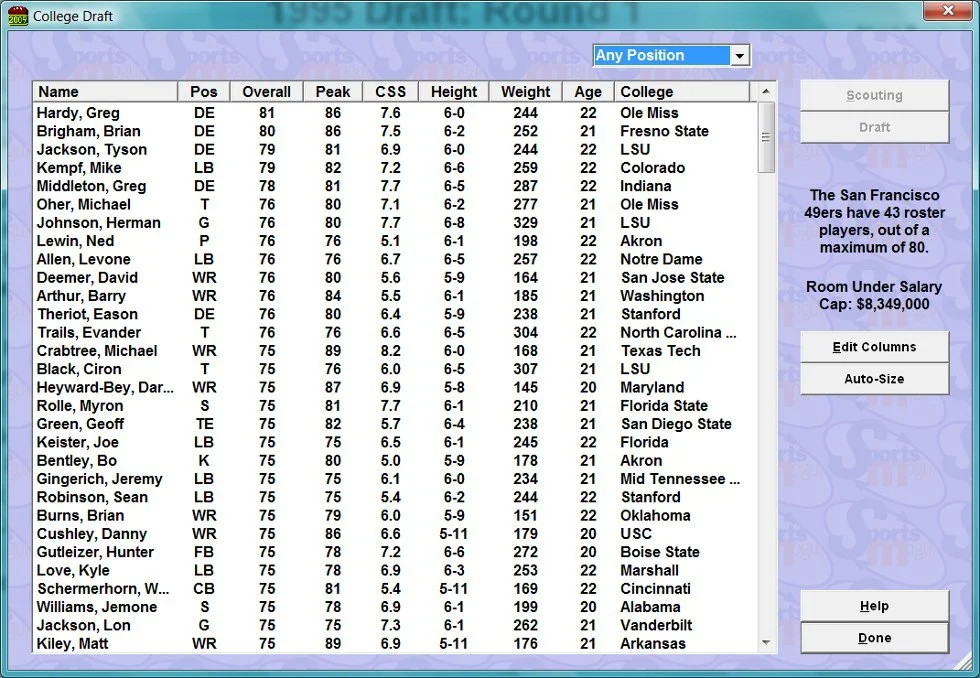Sort the list by Weight
The image size is (980, 678).
pyautogui.click(x=525, y=90)
